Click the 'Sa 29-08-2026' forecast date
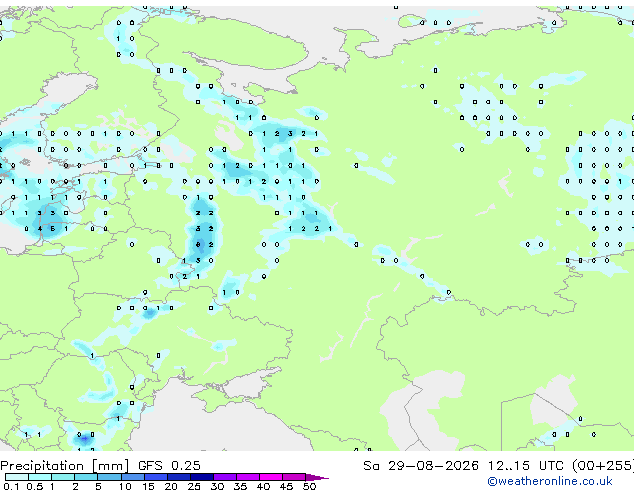The height and width of the screenshot is (490, 634). [x=421, y=465]
